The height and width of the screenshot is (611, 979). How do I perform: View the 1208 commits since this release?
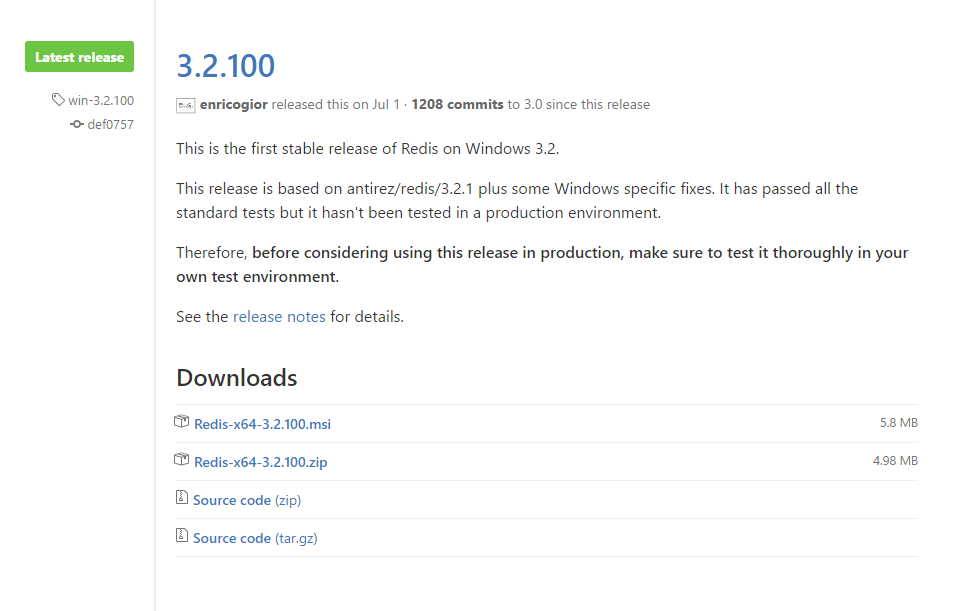457,104
